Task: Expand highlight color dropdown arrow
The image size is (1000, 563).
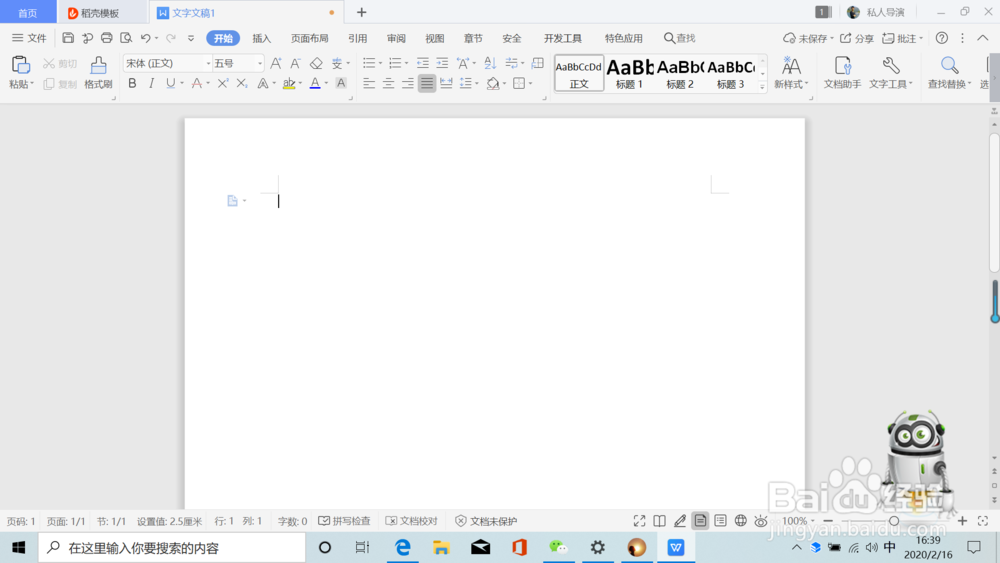Action: [300, 83]
